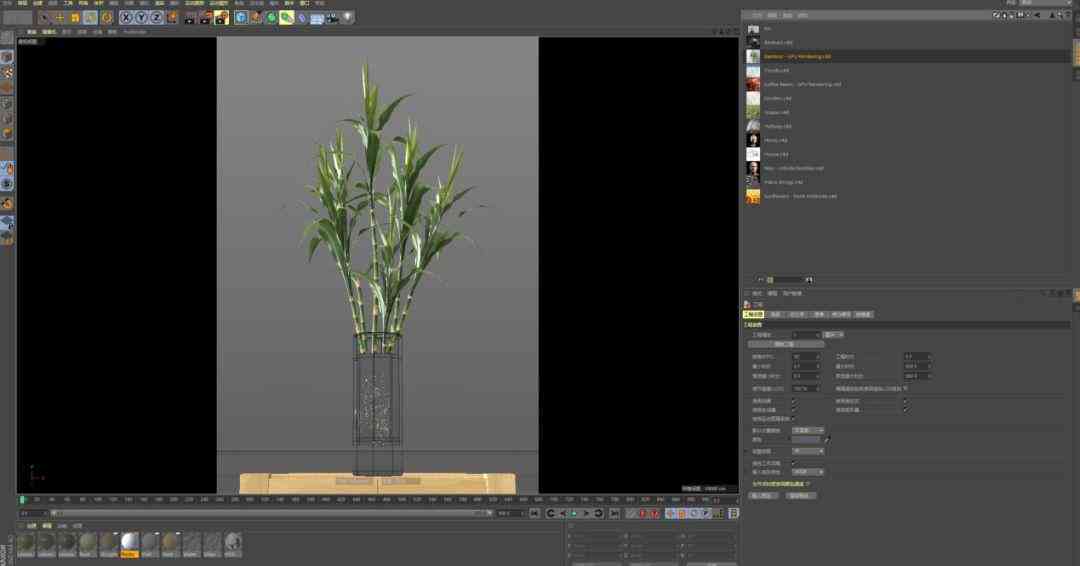Click the green subdivision generator icon
This screenshot has width=1080, height=566.
tap(271, 18)
